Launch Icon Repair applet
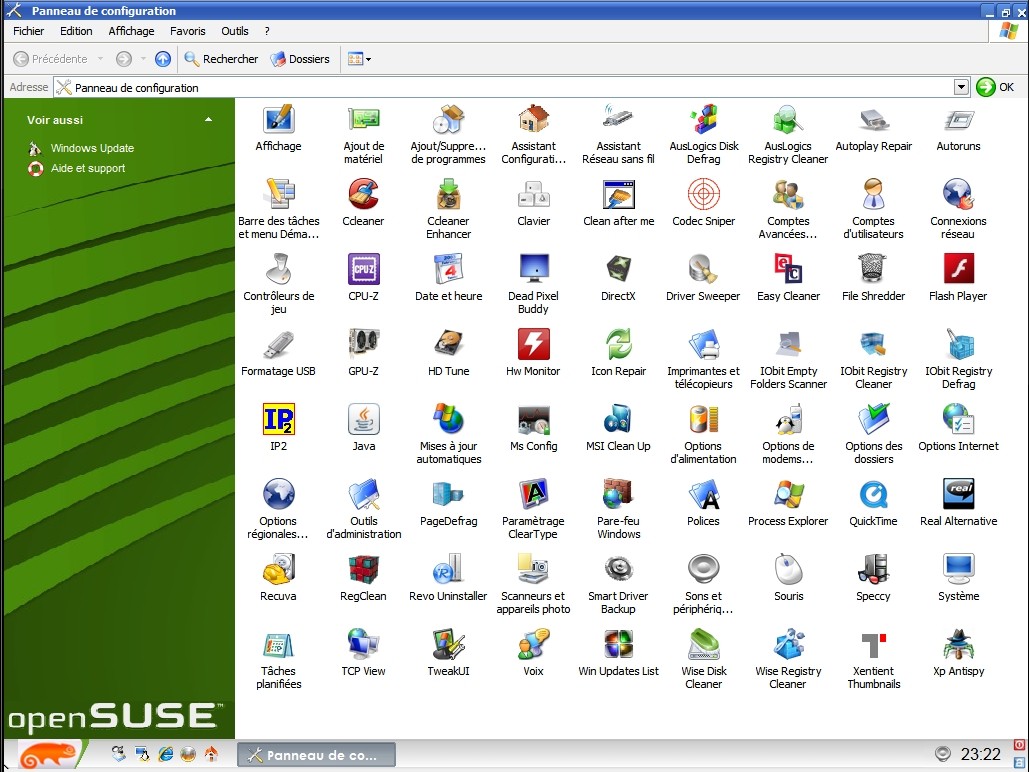The image size is (1029, 772). coord(618,344)
